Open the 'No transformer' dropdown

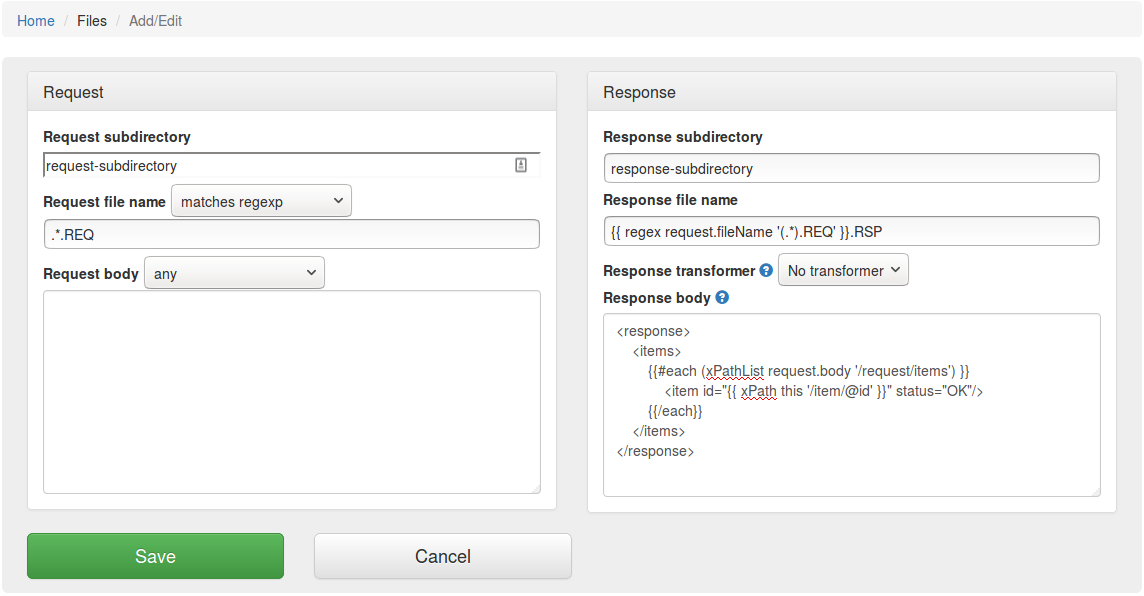point(842,270)
